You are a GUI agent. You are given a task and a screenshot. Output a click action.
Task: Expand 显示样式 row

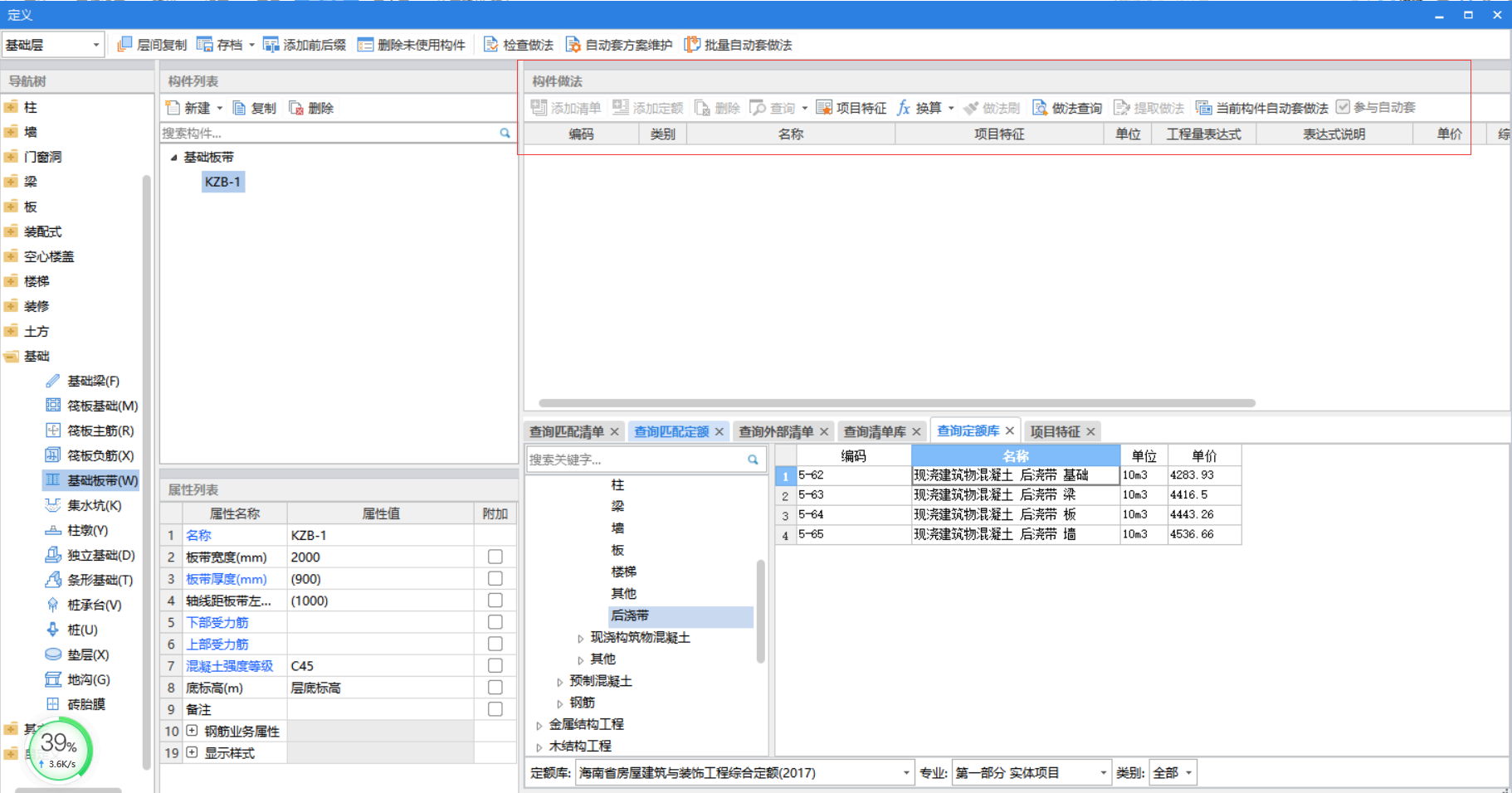coord(192,752)
